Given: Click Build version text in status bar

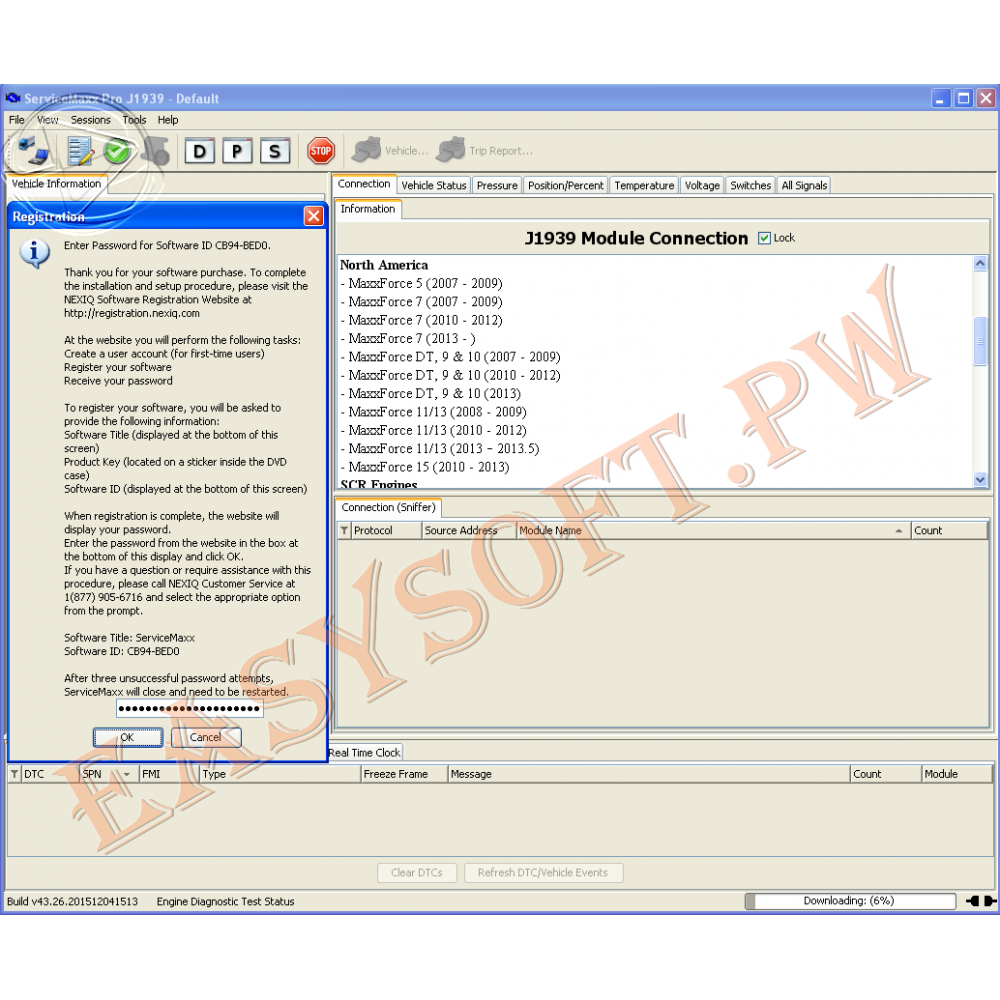Looking at the screenshot, I should [x=72, y=902].
